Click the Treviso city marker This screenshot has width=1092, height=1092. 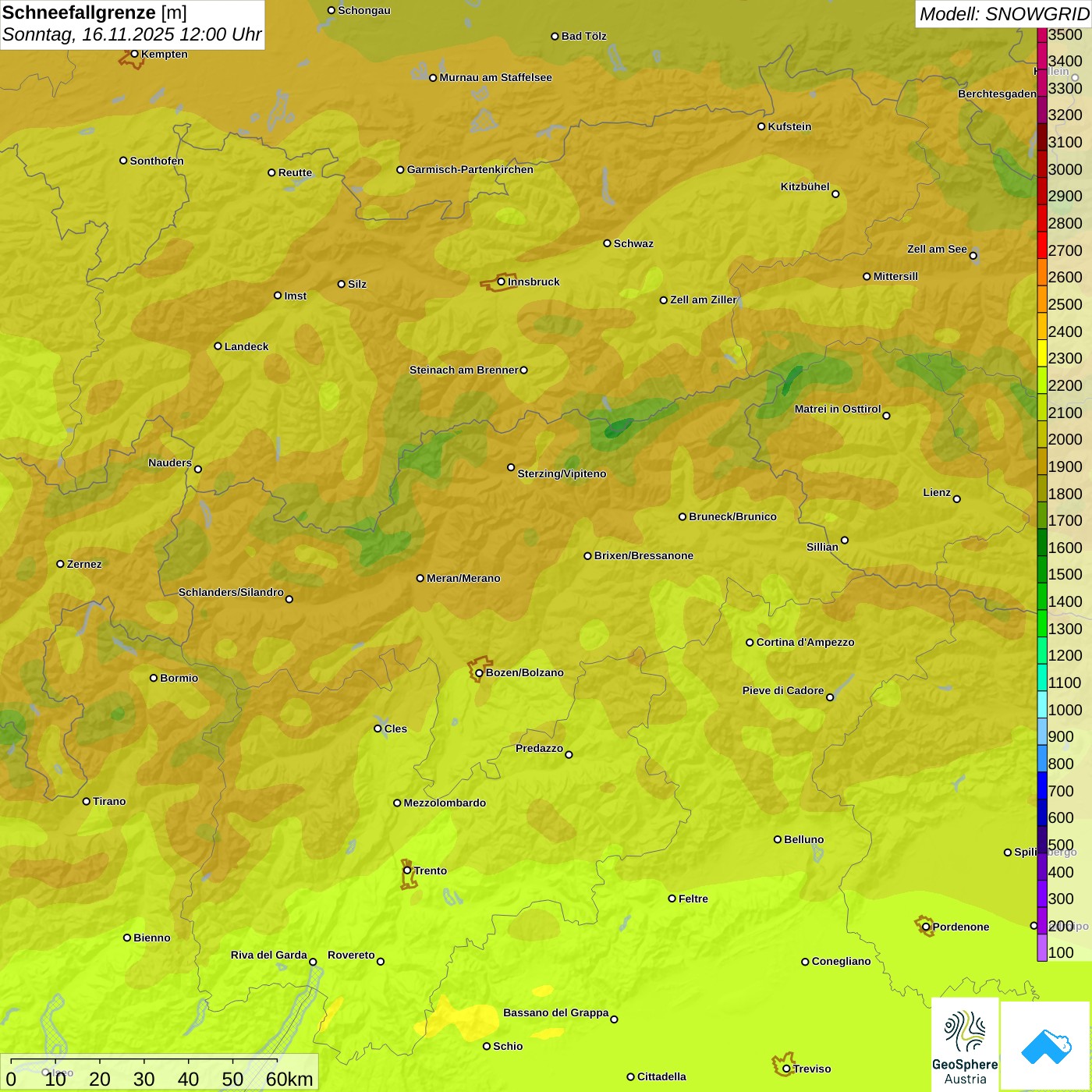click(x=786, y=1069)
